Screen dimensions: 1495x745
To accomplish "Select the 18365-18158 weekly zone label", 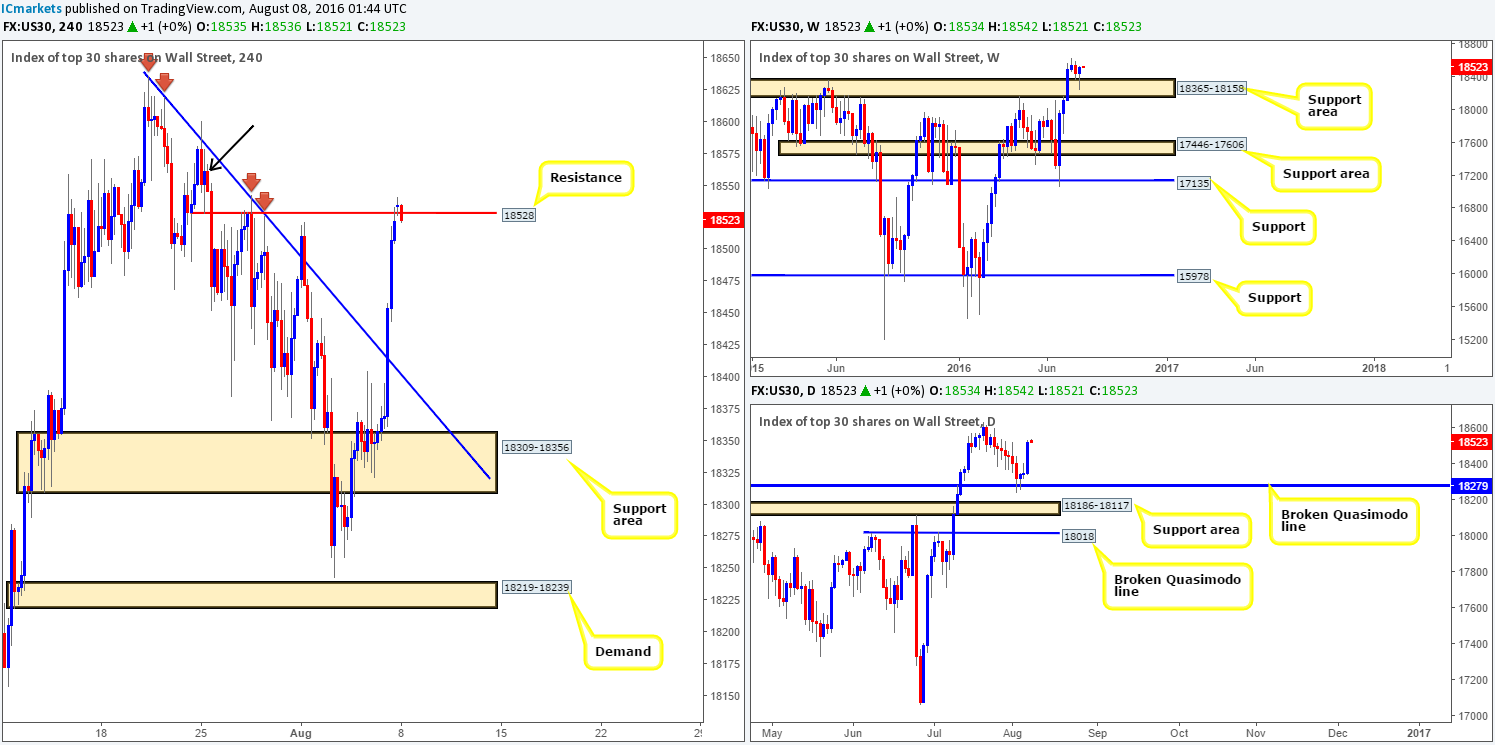I will click(1212, 88).
